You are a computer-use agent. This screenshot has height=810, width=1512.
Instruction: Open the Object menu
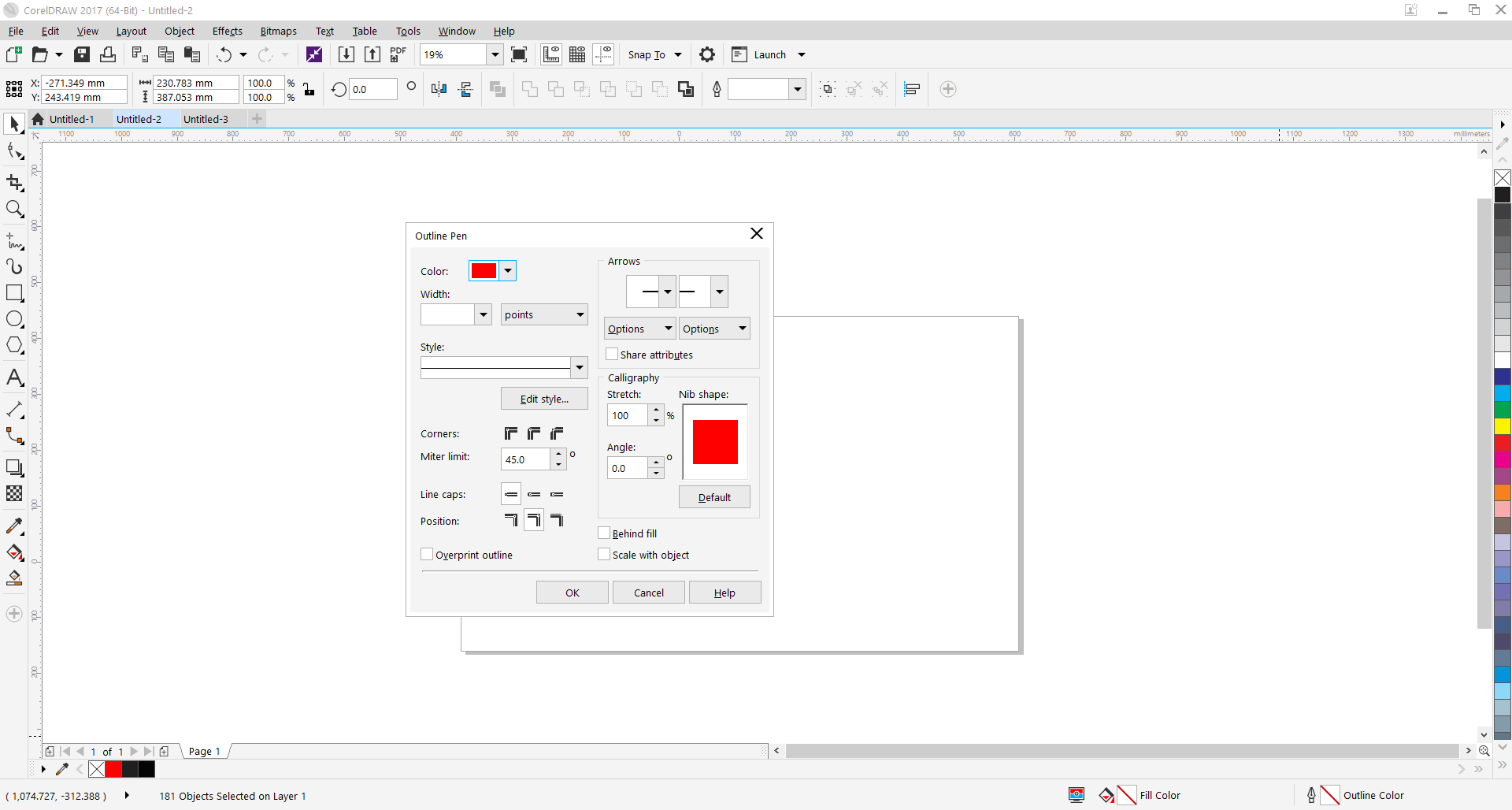coord(180,32)
